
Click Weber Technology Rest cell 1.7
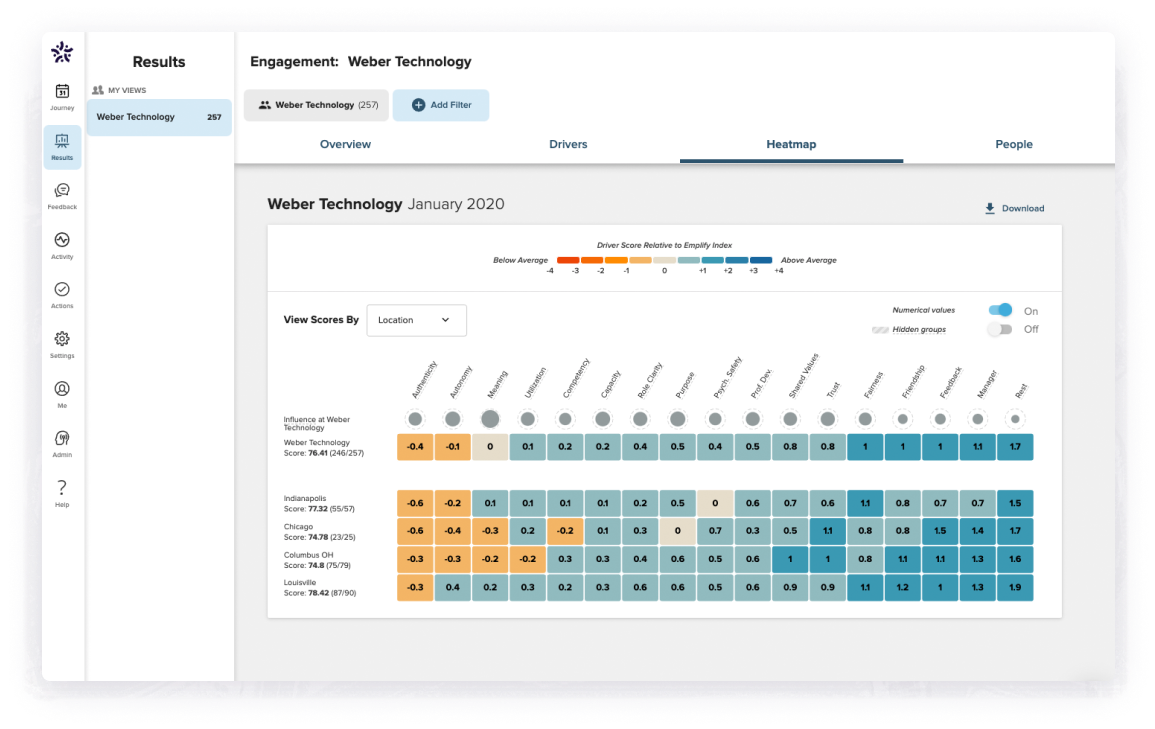(x=1015, y=447)
